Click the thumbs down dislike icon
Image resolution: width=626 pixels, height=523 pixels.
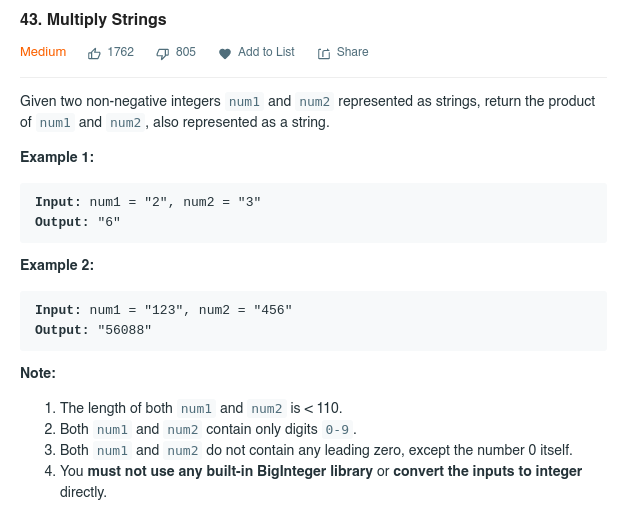click(x=163, y=53)
